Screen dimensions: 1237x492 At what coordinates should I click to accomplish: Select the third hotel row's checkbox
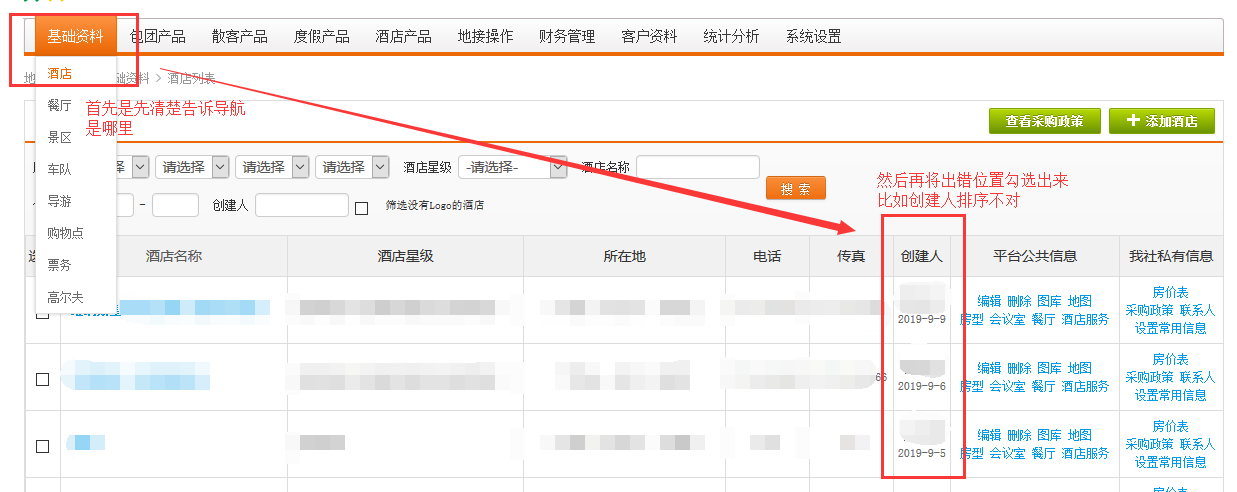point(42,446)
